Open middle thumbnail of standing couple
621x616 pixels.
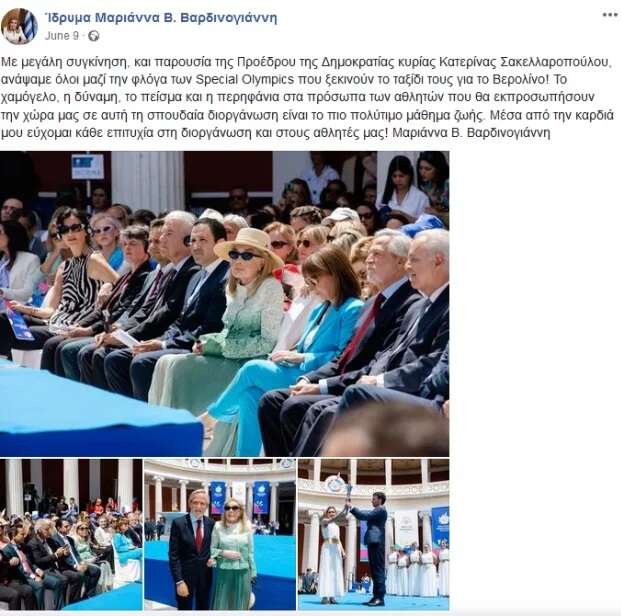pos(220,534)
